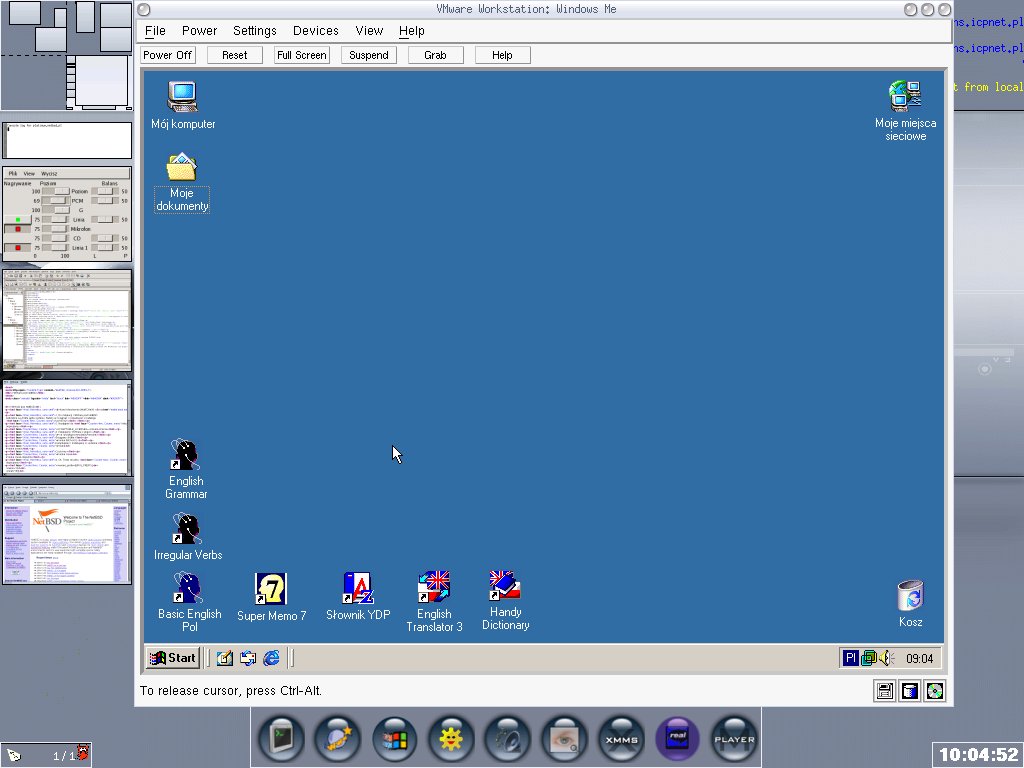Launch RealPlayer from the dock
This screenshot has width=1024, height=768.
click(x=678, y=739)
